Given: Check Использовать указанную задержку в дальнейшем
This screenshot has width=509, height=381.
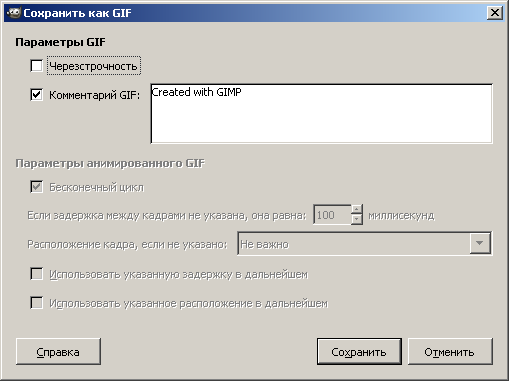Looking at the screenshot, I should [x=36, y=274].
